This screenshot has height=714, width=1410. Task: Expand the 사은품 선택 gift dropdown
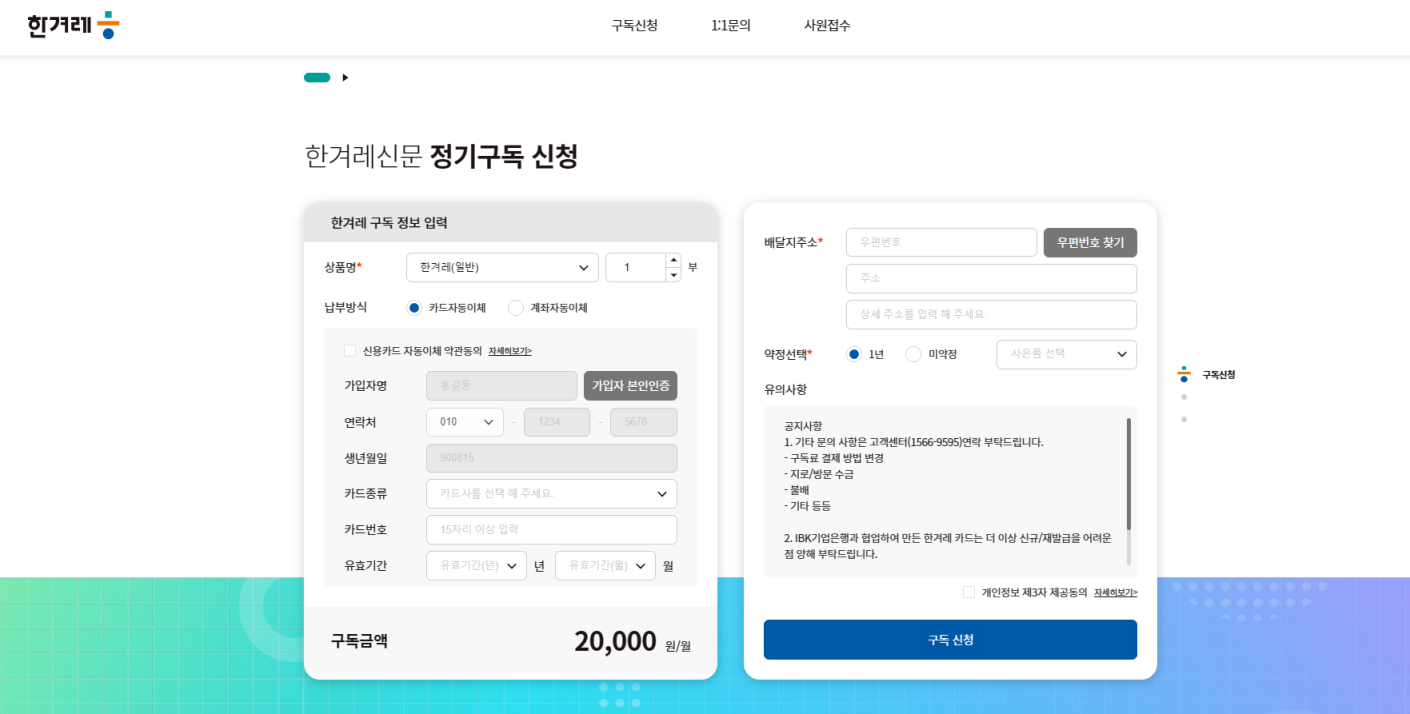pyautogui.click(x=1066, y=354)
